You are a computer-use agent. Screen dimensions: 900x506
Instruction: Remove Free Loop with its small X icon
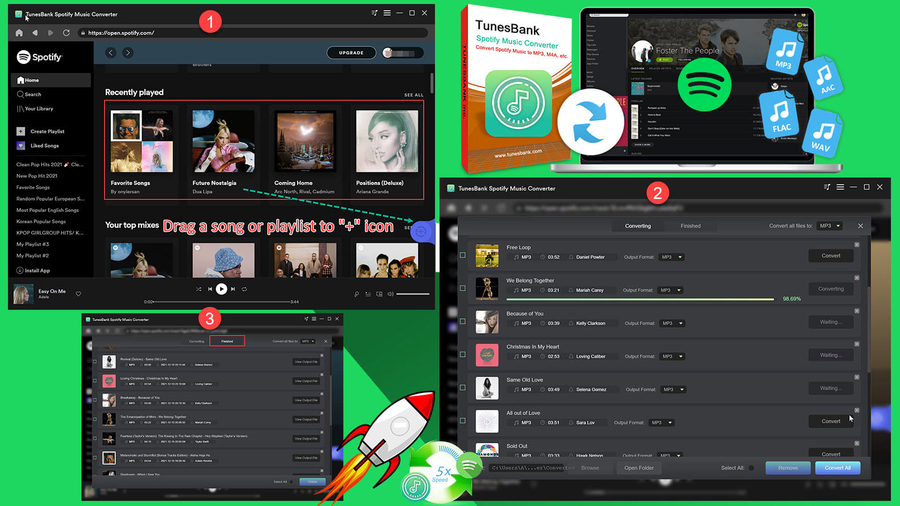(x=856, y=245)
